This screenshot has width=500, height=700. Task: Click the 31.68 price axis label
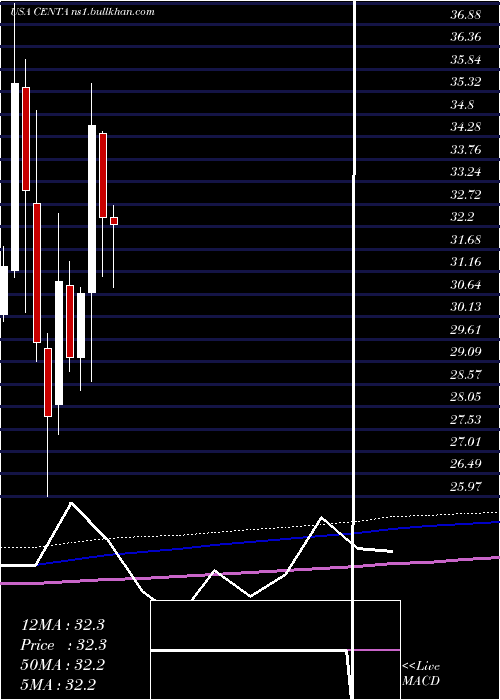click(x=466, y=240)
